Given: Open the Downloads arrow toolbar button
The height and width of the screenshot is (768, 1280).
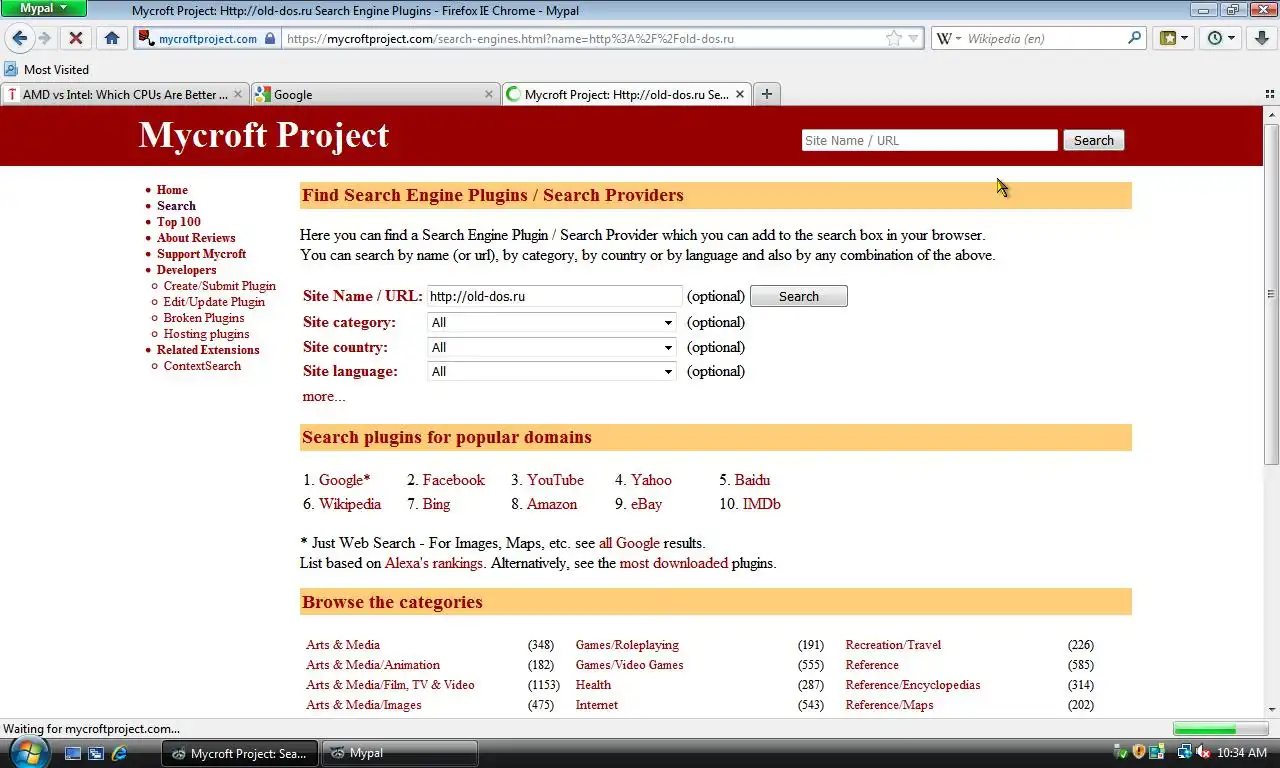Looking at the screenshot, I should coord(1261,38).
